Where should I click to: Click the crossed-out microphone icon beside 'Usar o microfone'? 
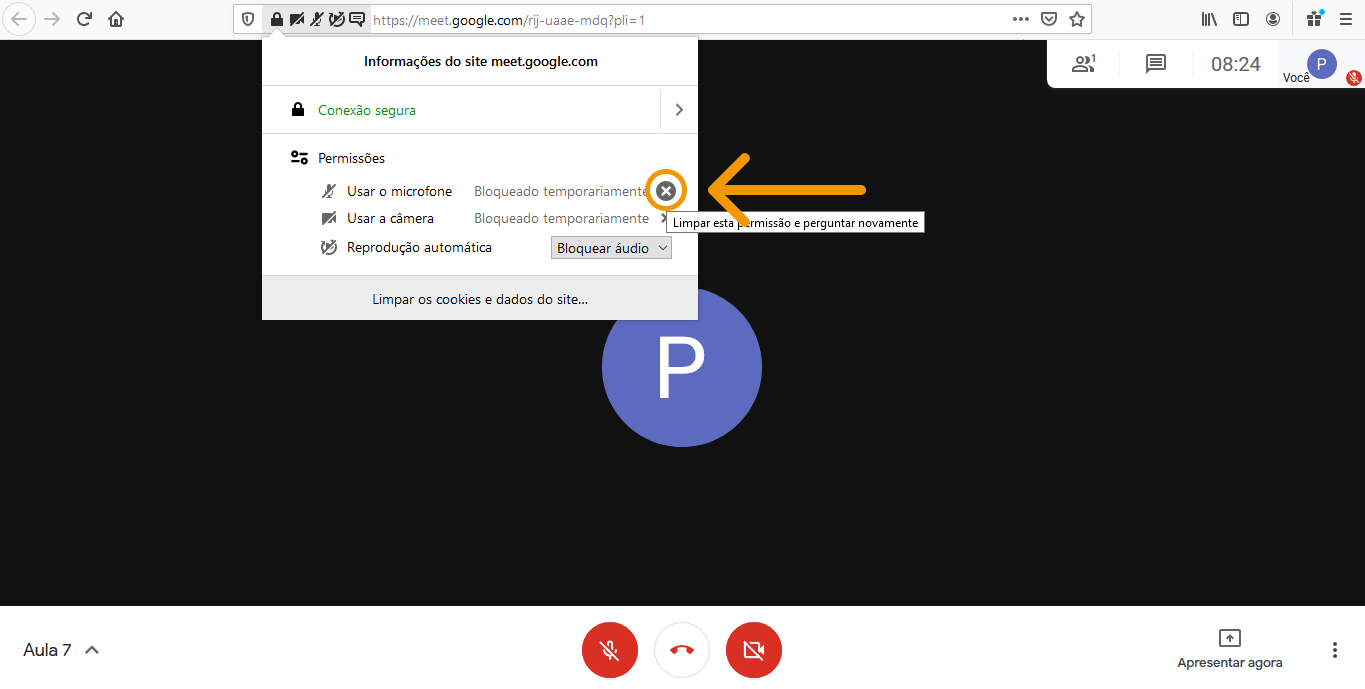click(329, 191)
